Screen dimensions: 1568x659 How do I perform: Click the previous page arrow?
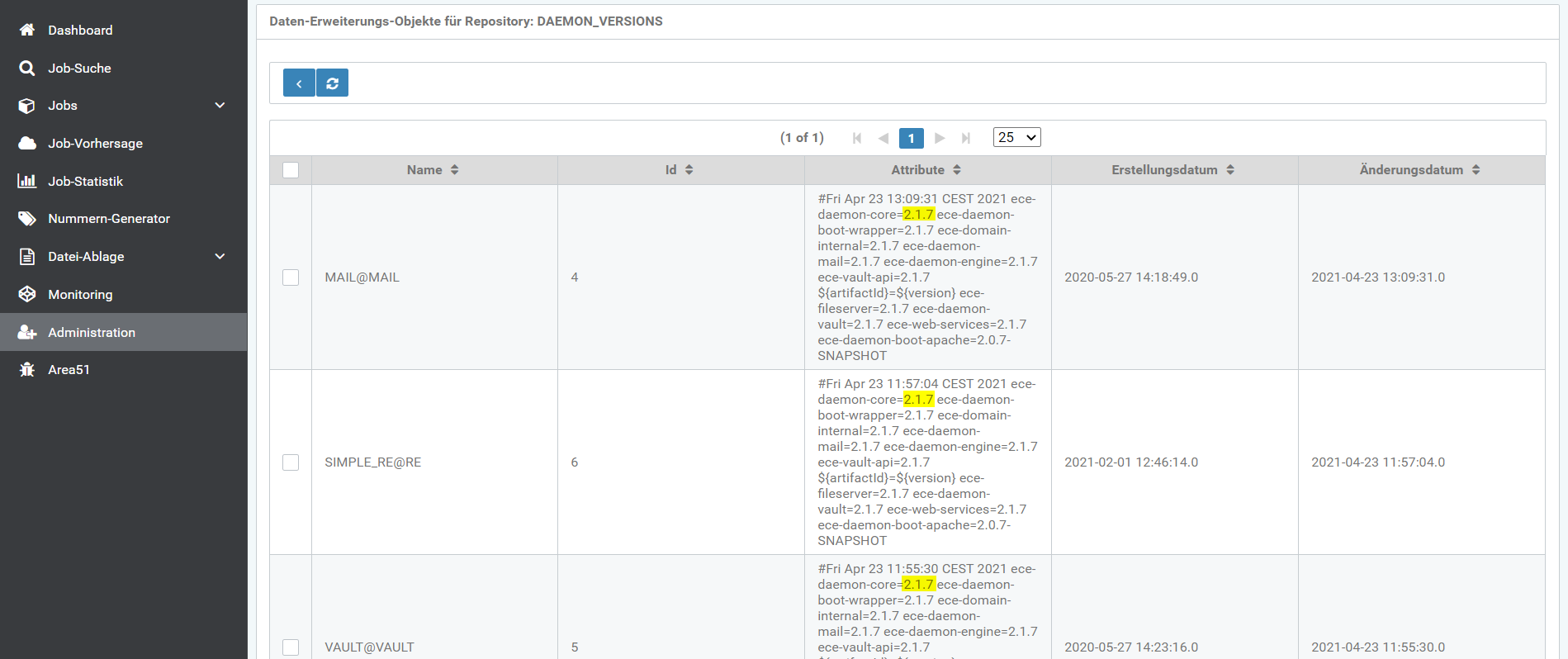[883, 138]
